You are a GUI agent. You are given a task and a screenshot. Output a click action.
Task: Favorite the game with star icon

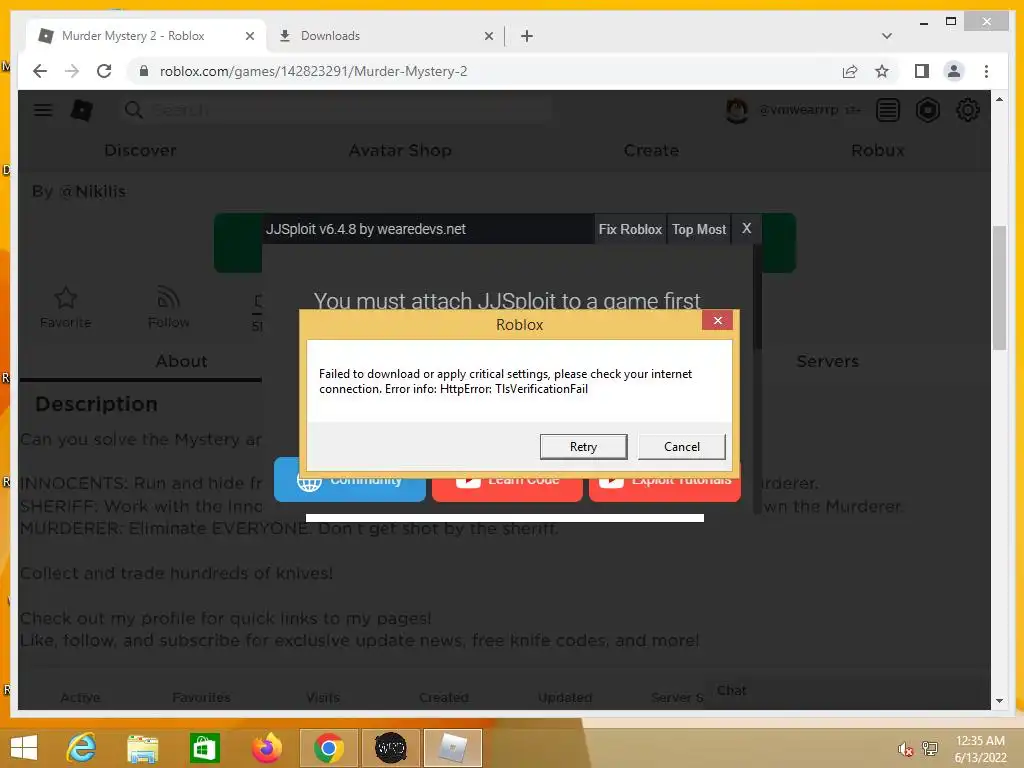click(65, 307)
